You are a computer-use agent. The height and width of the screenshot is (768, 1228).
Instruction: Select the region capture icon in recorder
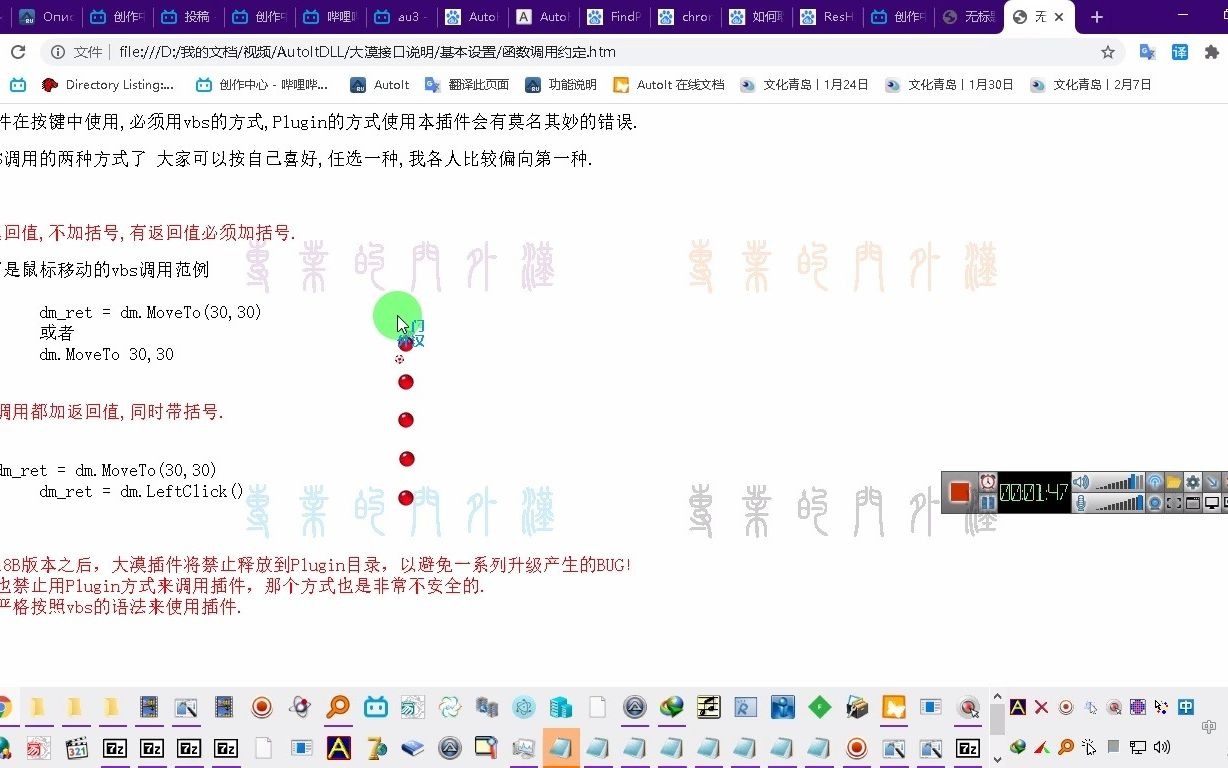1175,503
